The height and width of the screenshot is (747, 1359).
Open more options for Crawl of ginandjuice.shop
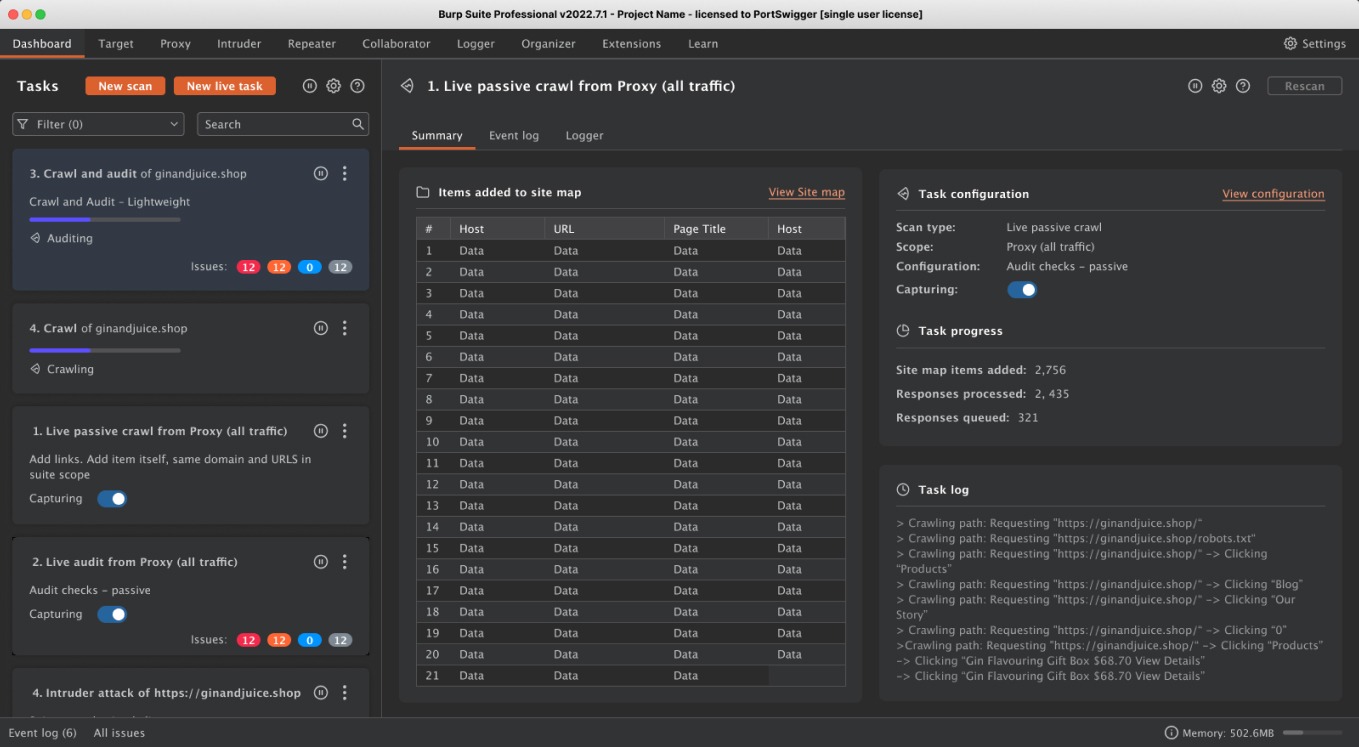pos(345,328)
